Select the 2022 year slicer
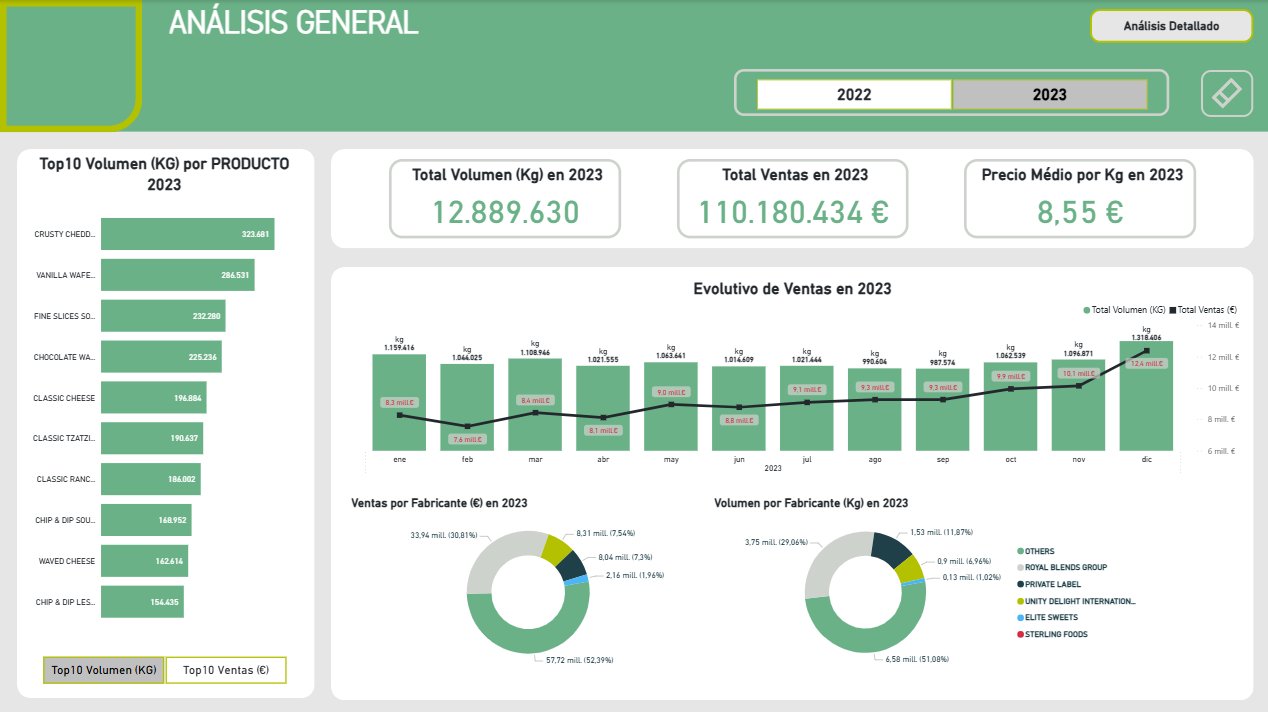 point(854,95)
